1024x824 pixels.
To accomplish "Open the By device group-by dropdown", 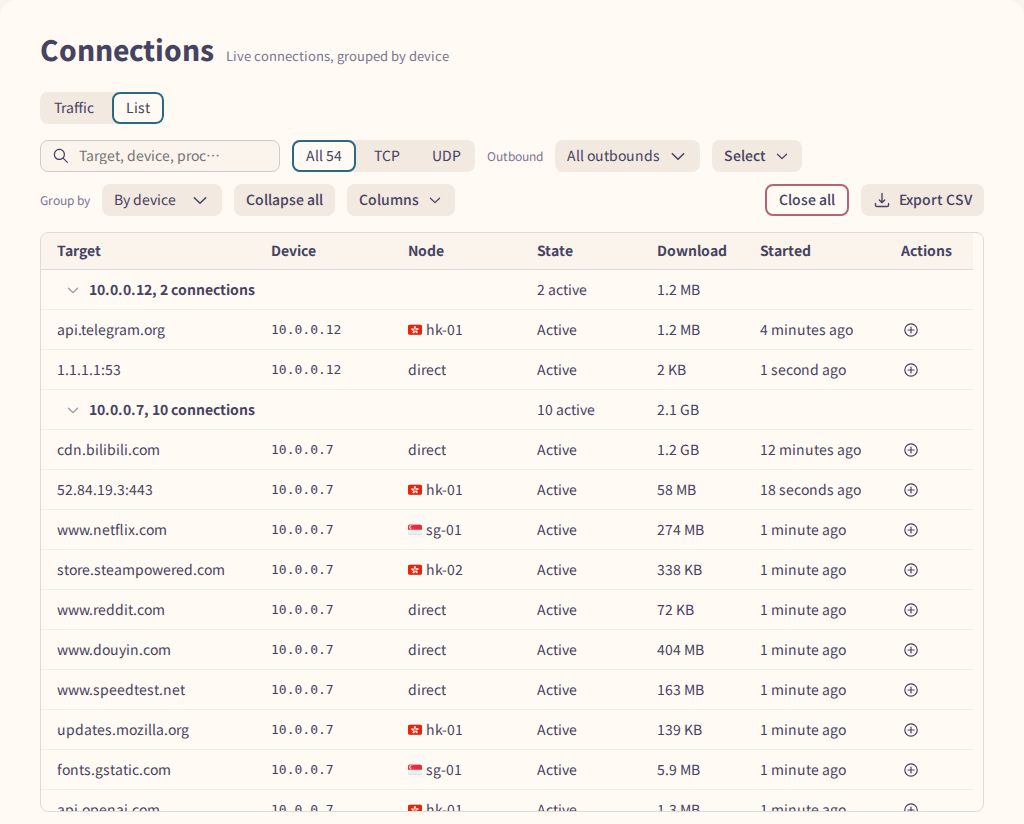I will [161, 200].
